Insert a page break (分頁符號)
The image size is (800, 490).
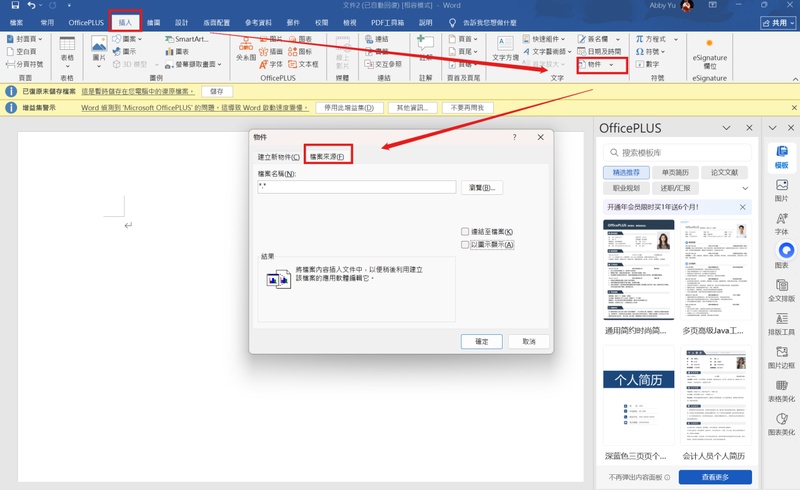24,64
